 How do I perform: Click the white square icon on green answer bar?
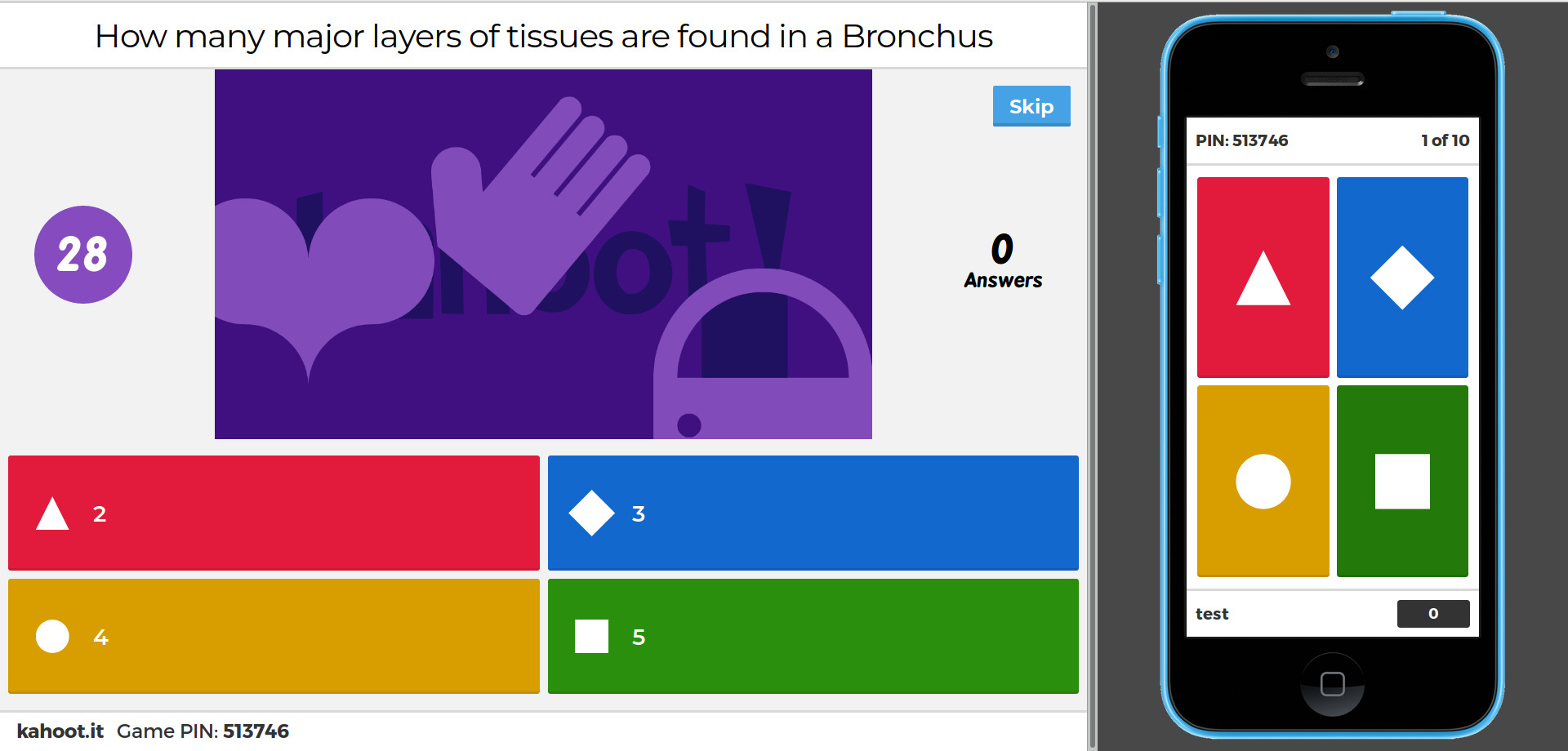click(x=591, y=636)
